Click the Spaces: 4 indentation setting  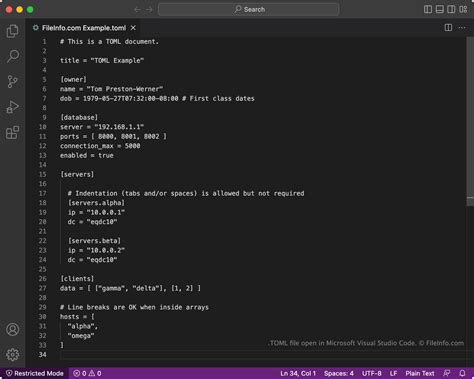pyautogui.click(x=339, y=373)
